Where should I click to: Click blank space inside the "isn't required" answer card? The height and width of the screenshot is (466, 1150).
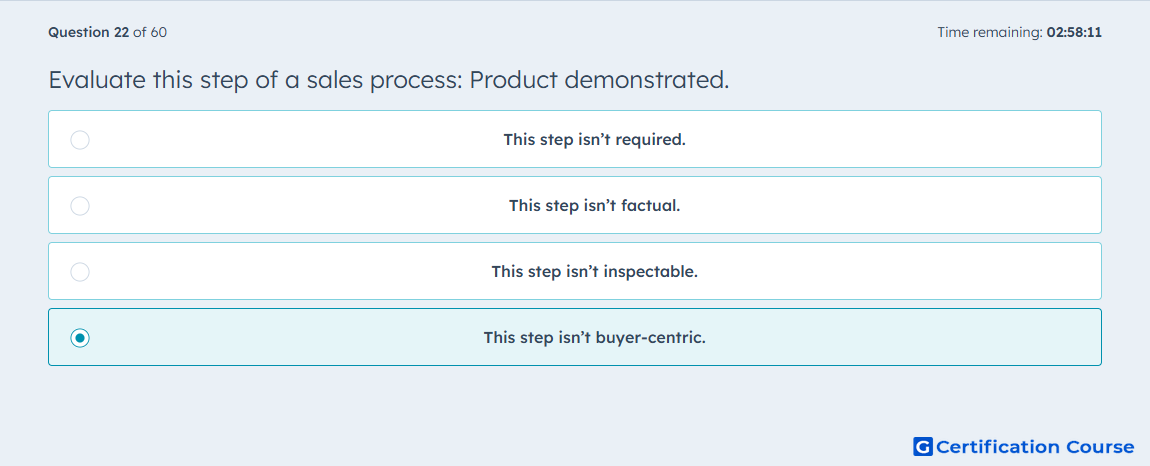(x=880, y=139)
